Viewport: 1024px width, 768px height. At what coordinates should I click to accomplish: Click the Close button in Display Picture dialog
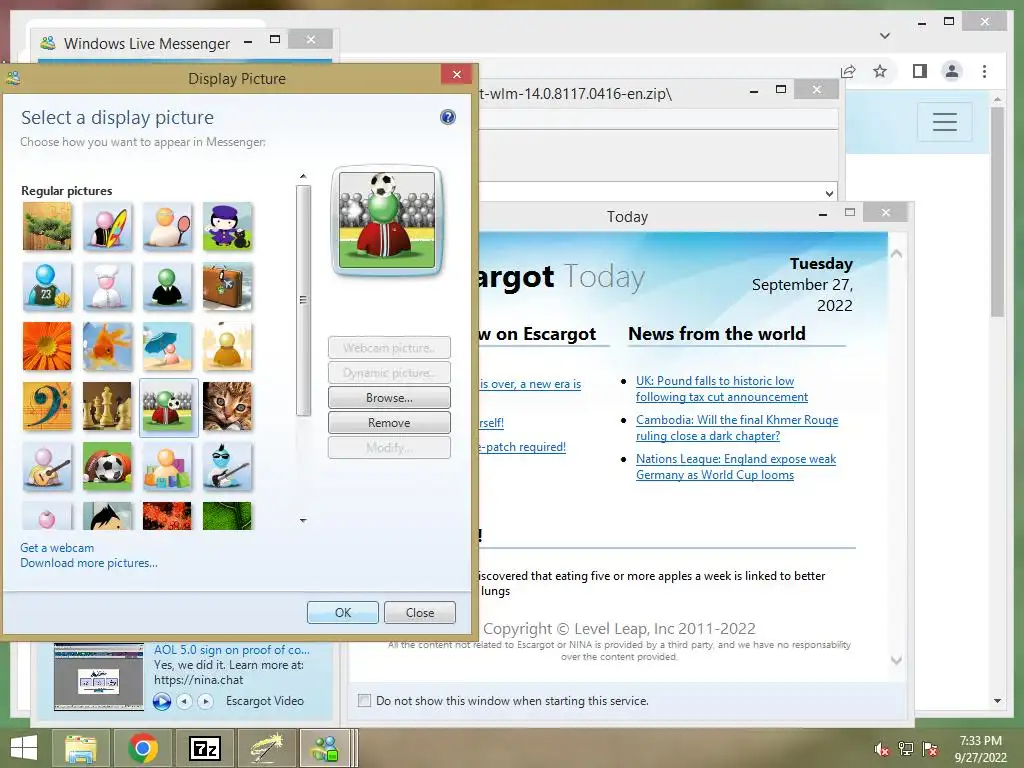(420, 613)
